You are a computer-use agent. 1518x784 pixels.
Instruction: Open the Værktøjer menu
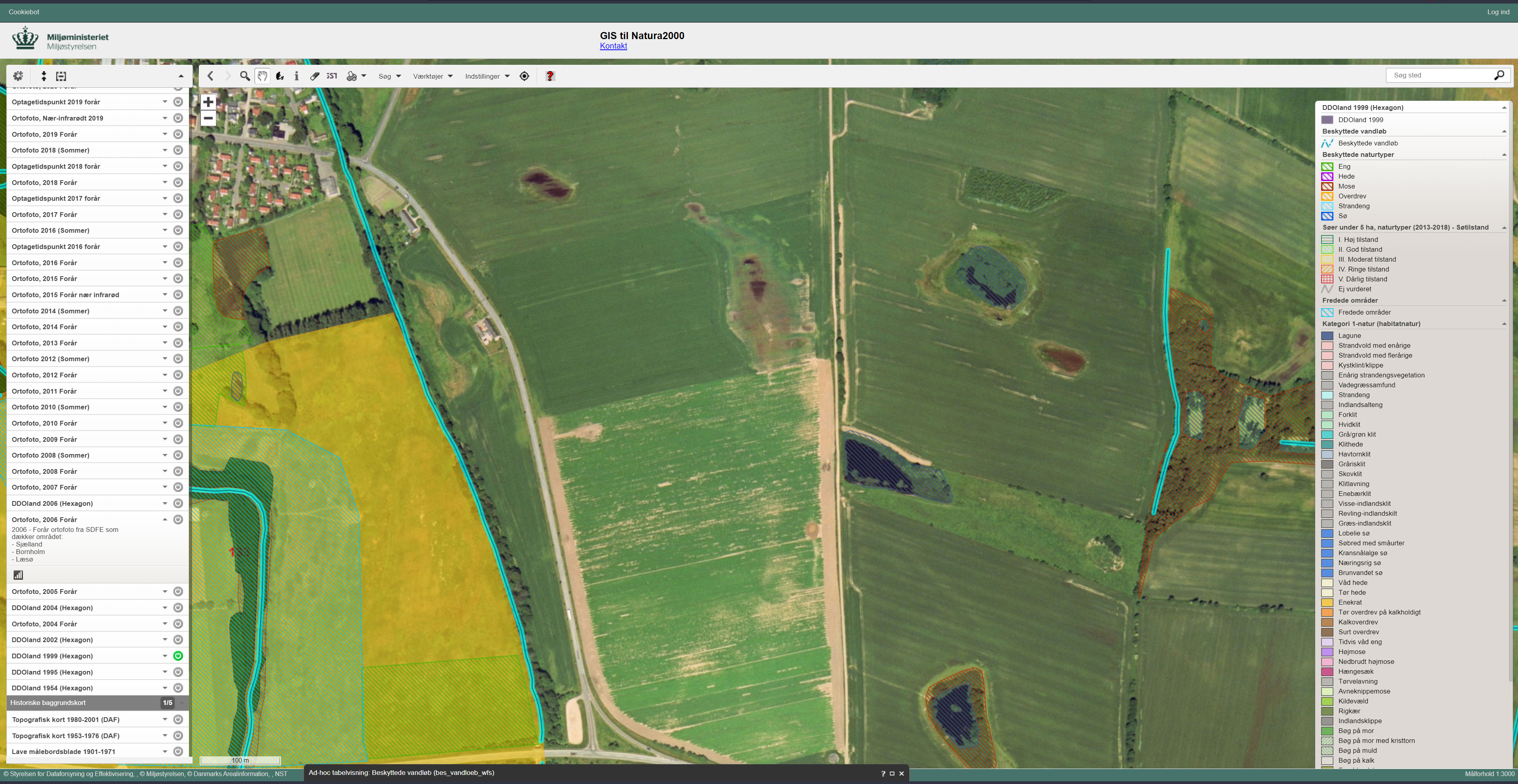(x=432, y=76)
